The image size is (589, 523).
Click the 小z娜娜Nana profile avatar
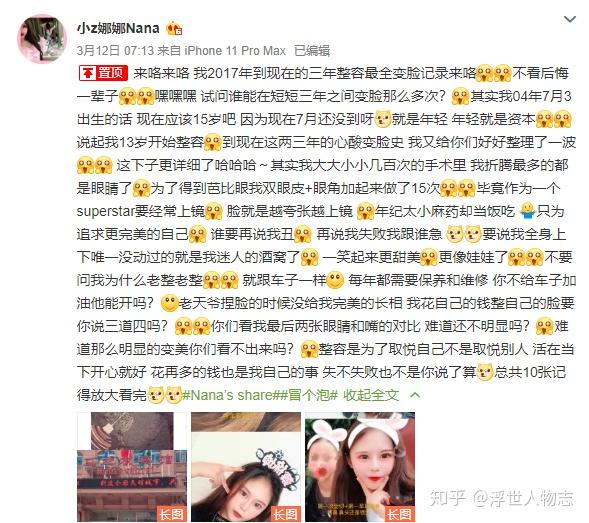tap(42, 39)
